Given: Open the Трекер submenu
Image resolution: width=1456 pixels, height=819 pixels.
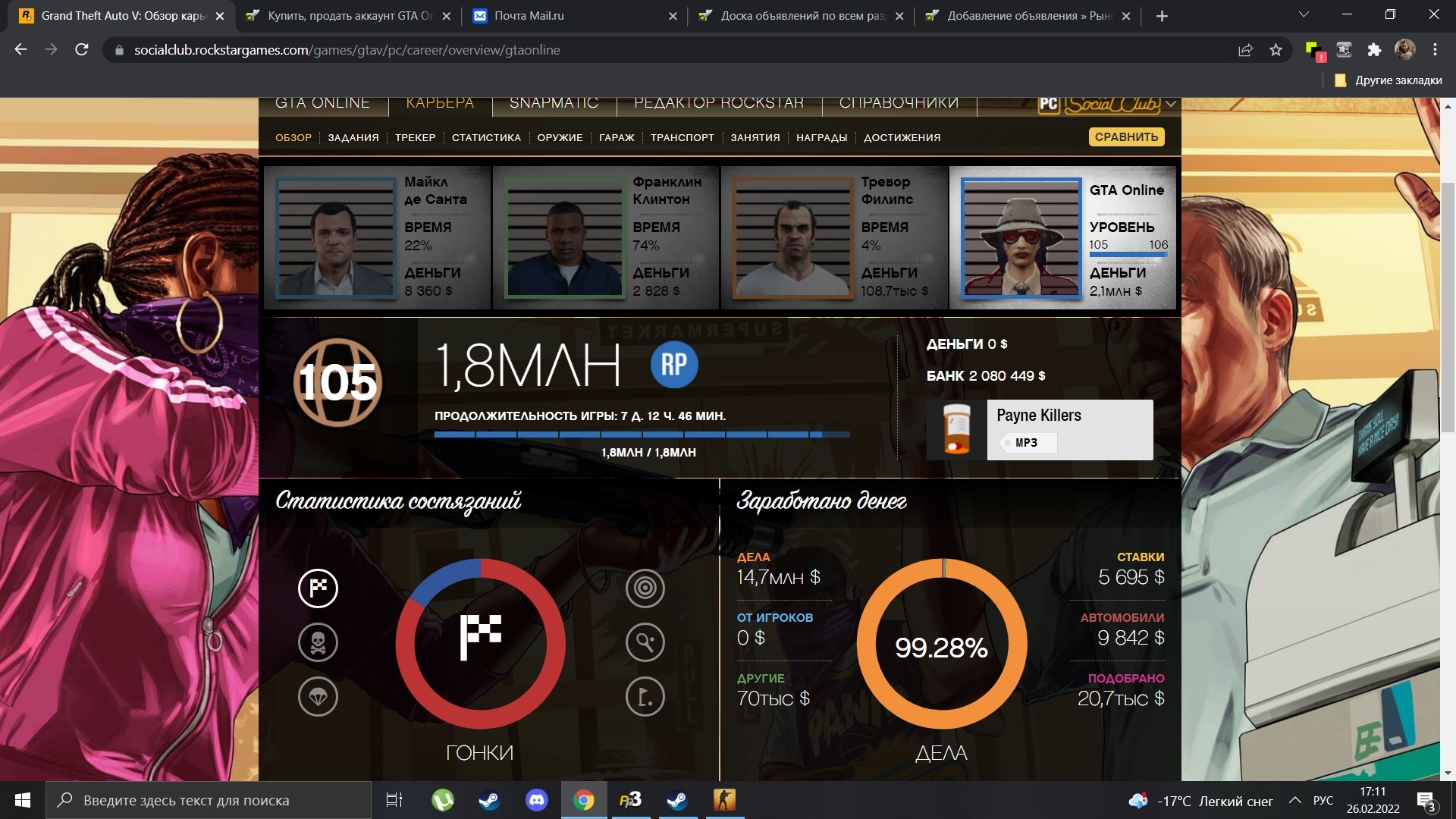Looking at the screenshot, I should [415, 137].
